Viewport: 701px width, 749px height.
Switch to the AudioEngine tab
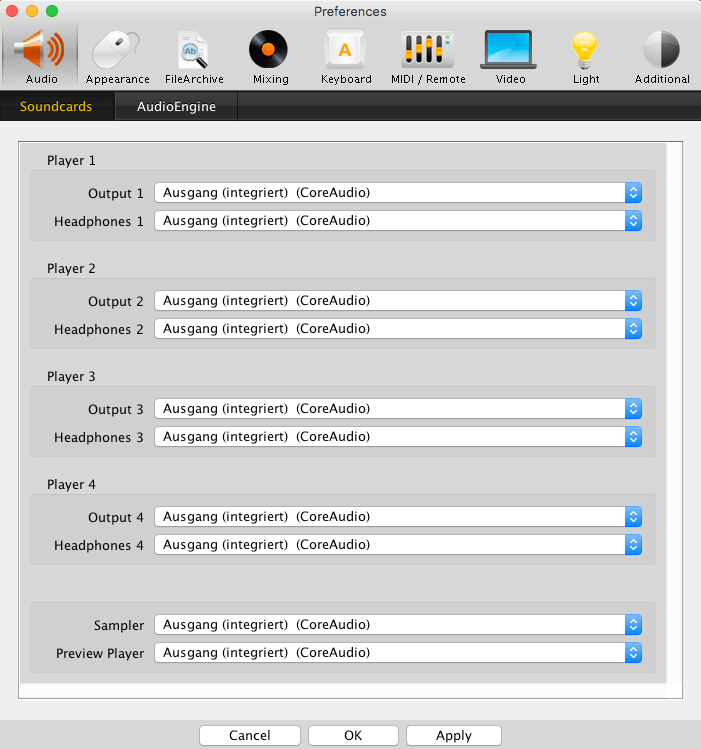coord(176,106)
